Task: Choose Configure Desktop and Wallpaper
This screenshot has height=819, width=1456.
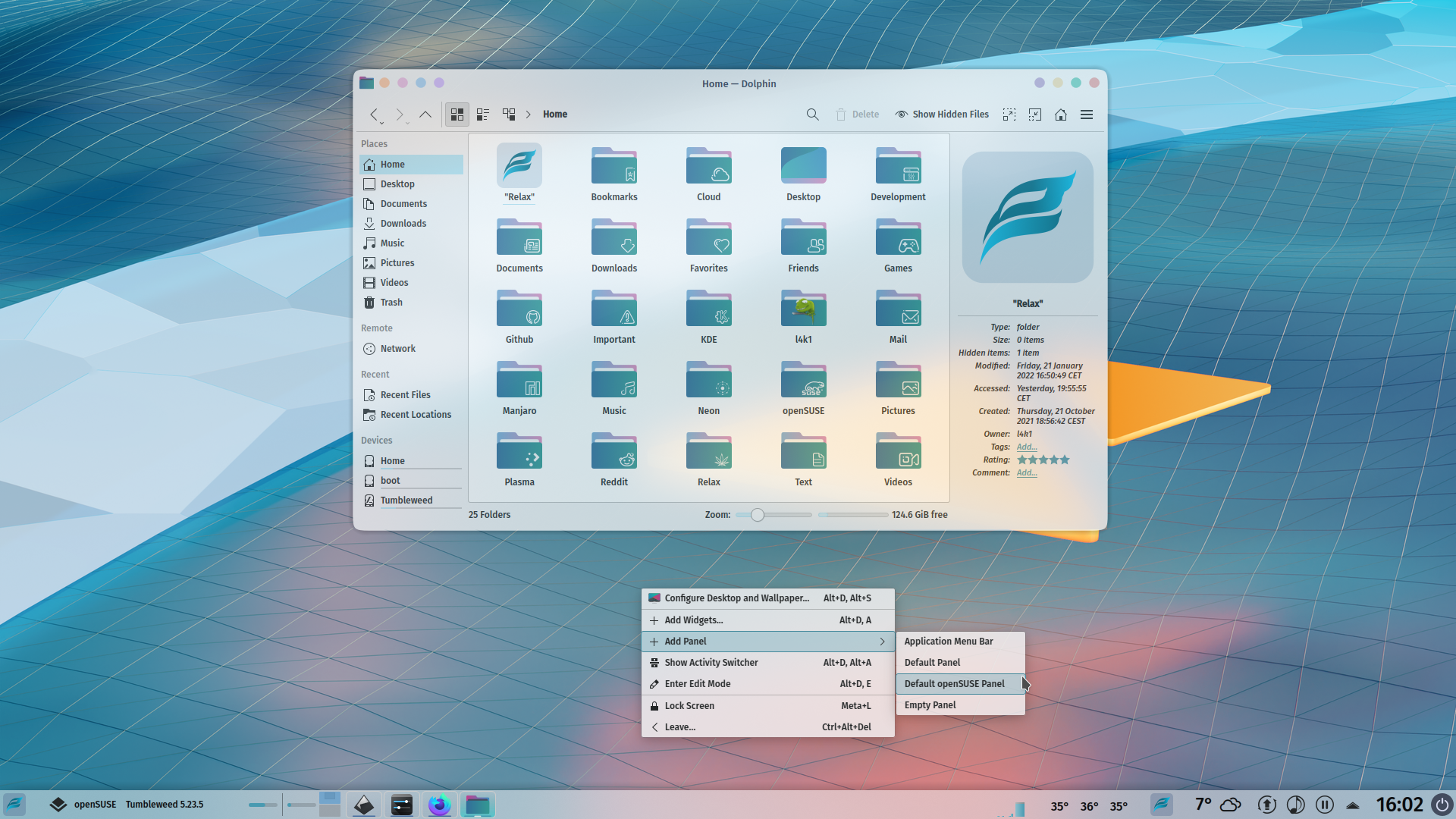Action: [767, 598]
